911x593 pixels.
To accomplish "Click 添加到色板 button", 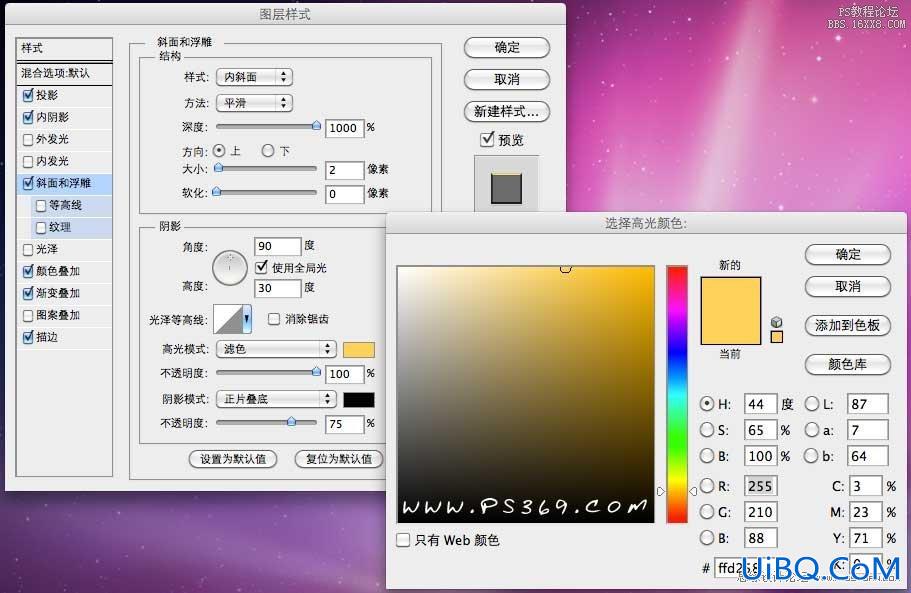I will point(848,325).
